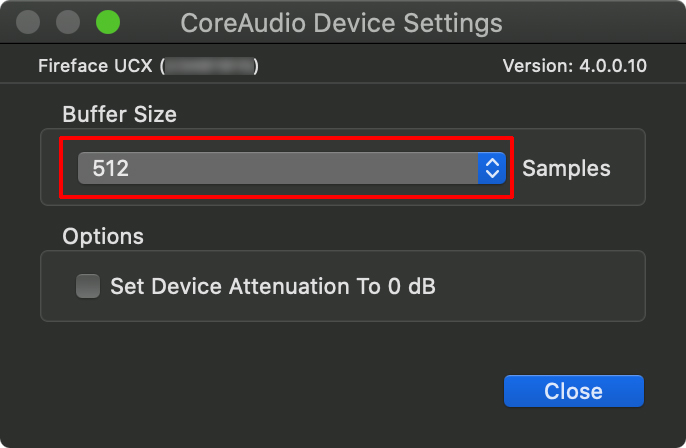
Task: Click the "Set Device Attenuation To 0 dB" label
Action: [x=273, y=287]
